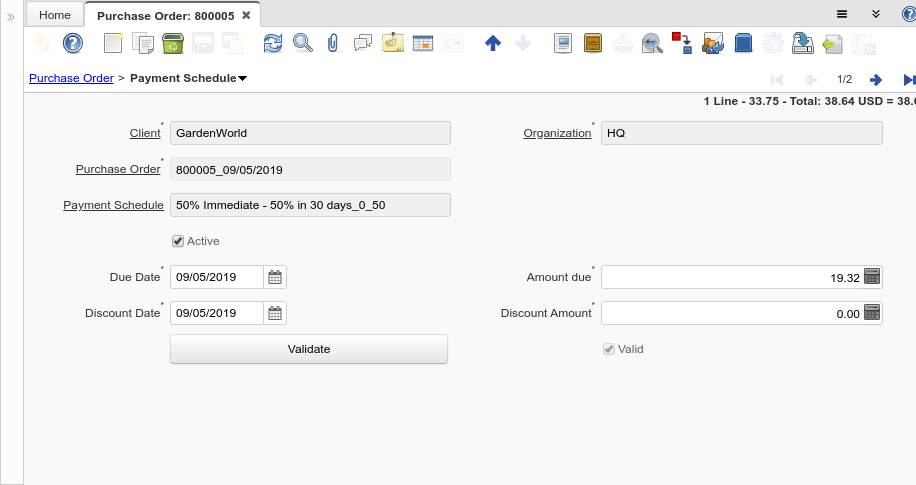916x485 pixels.
Task: Open the Amount due calculator
Action: coord(872,277)
